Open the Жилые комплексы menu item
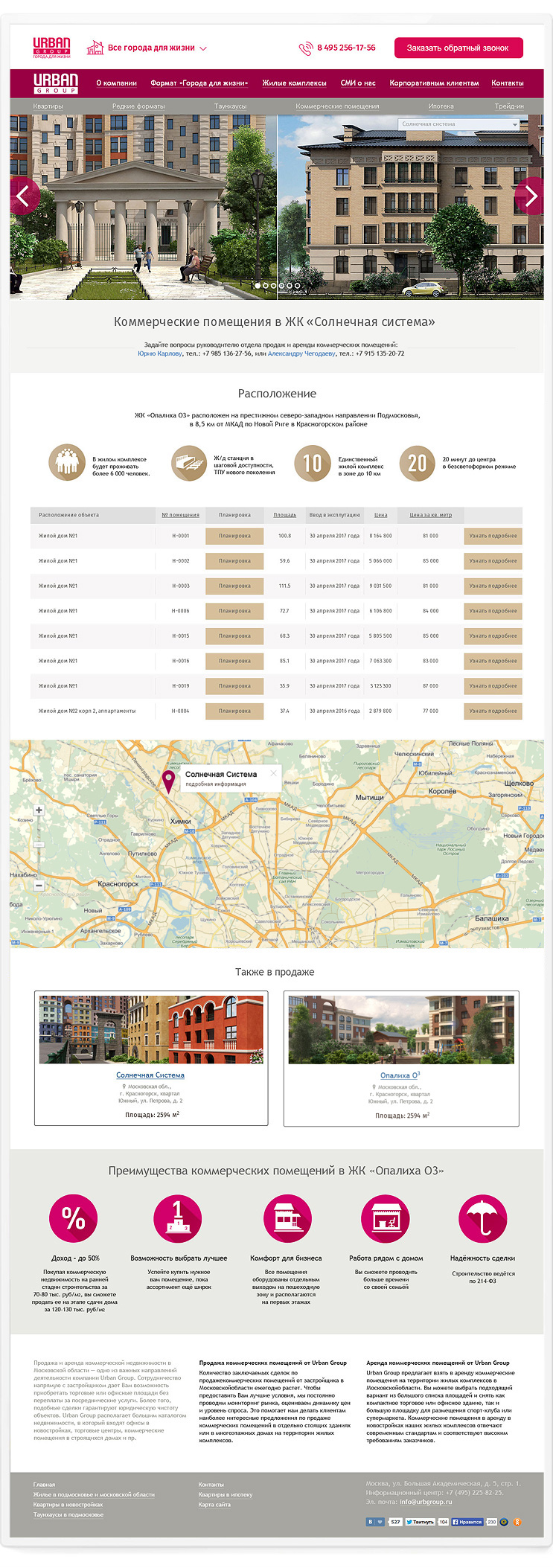The width and height of the screenshot is (553, 1568). (294, 83)
